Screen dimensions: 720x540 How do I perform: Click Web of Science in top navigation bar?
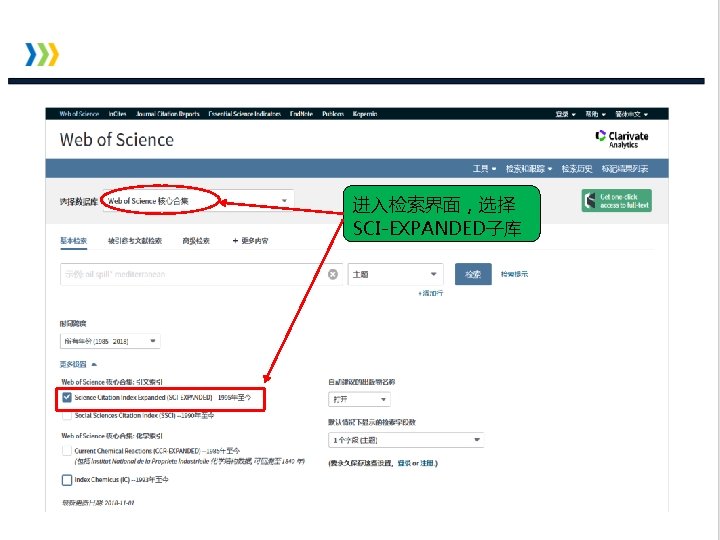tap(79, 114)
